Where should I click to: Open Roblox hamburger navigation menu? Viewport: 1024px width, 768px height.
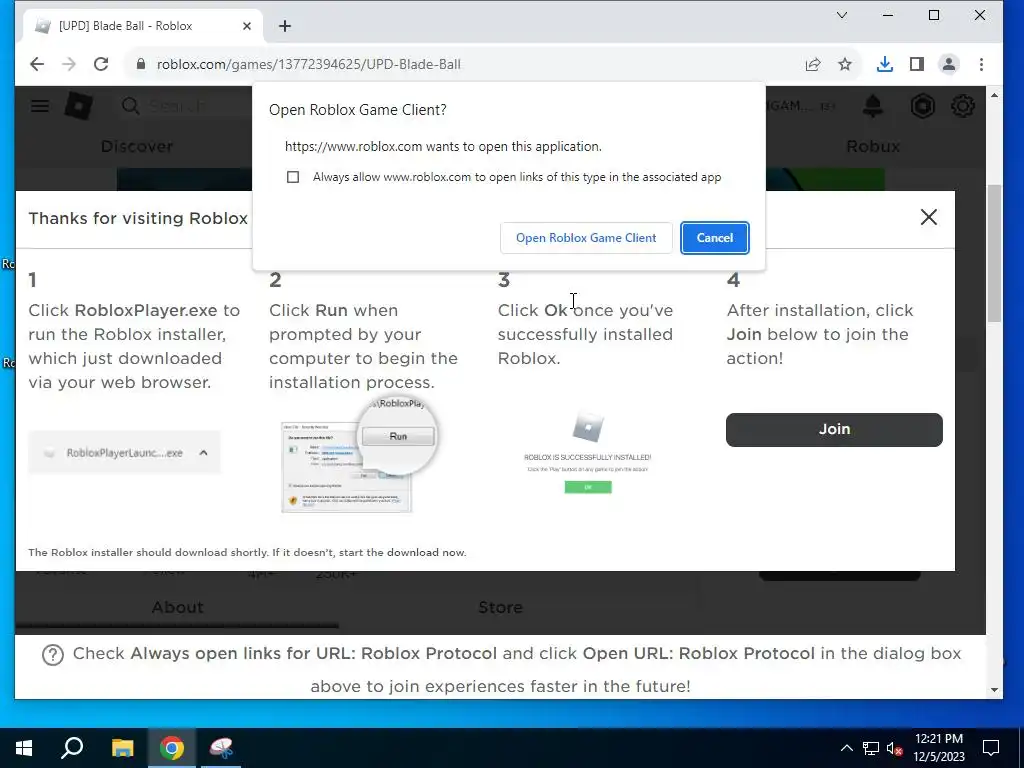click(40, 106)
